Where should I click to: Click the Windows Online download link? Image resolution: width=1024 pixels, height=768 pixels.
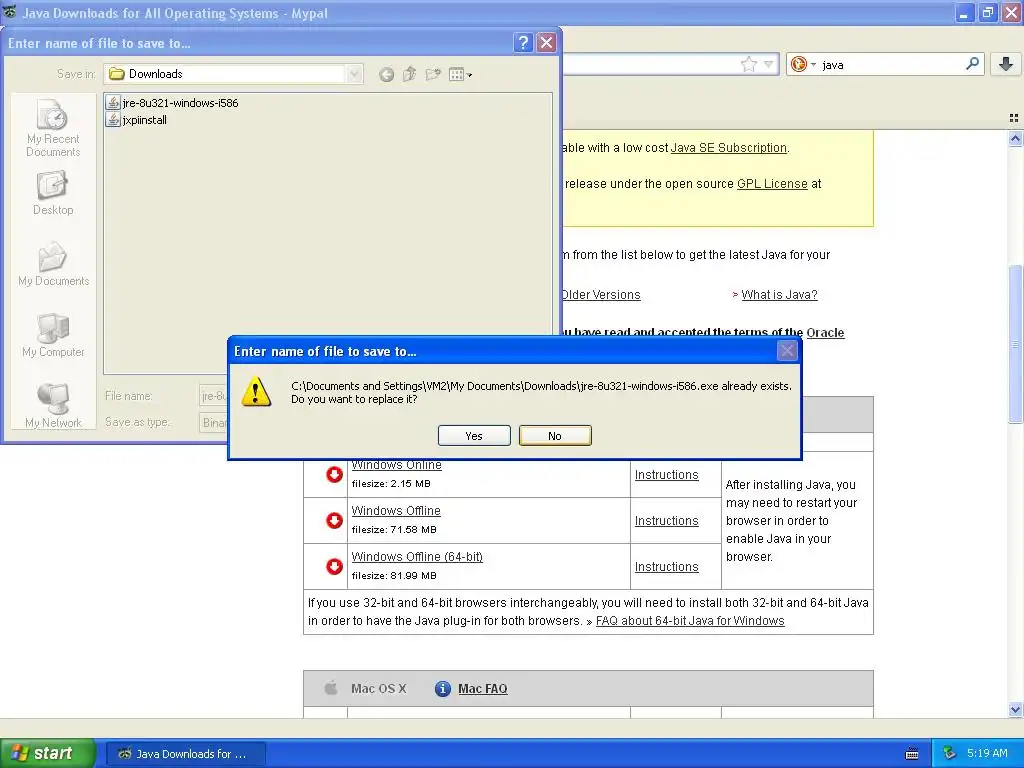coord(396,465)
